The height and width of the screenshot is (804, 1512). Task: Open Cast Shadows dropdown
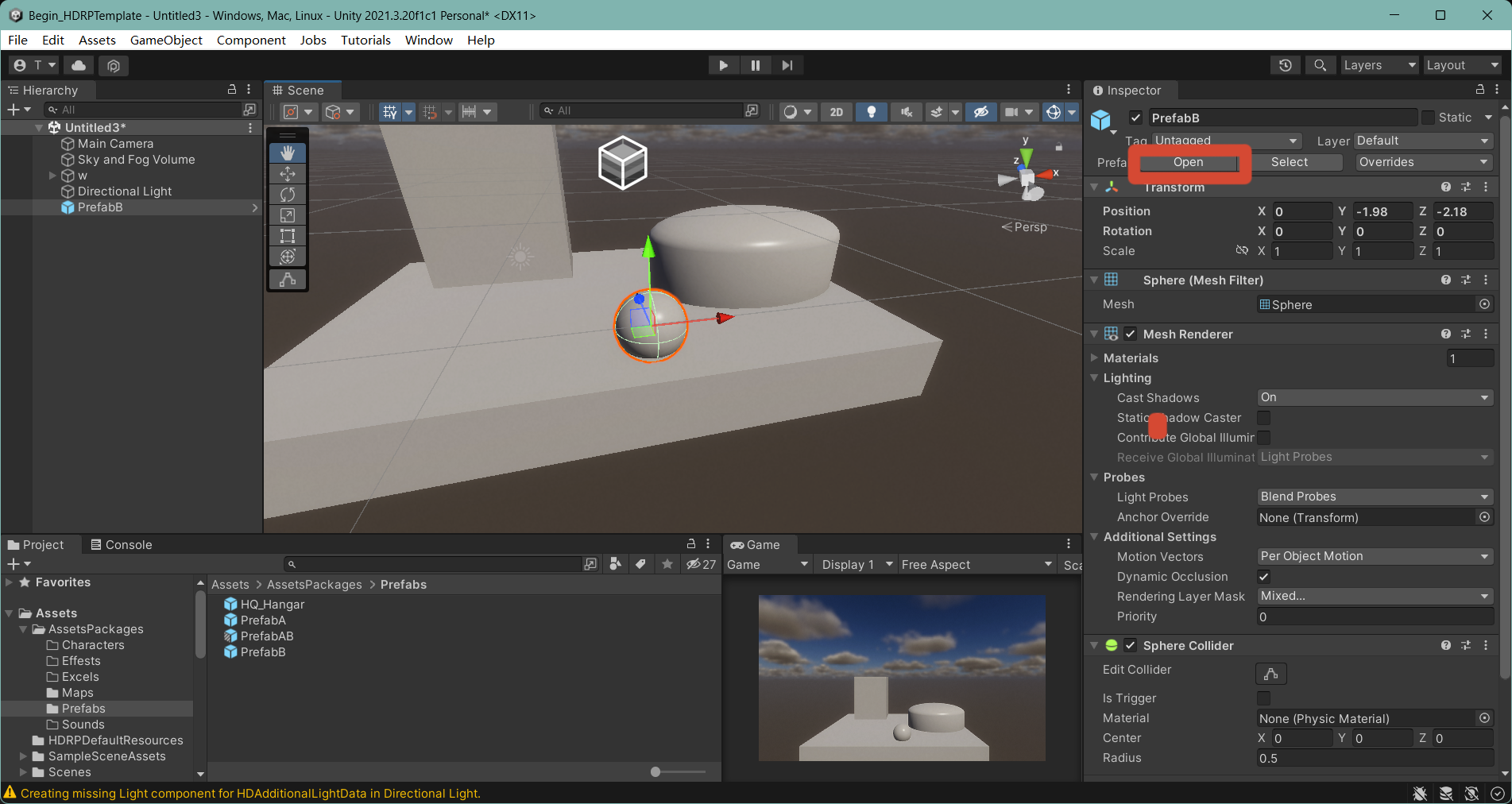click(1375, 397)
